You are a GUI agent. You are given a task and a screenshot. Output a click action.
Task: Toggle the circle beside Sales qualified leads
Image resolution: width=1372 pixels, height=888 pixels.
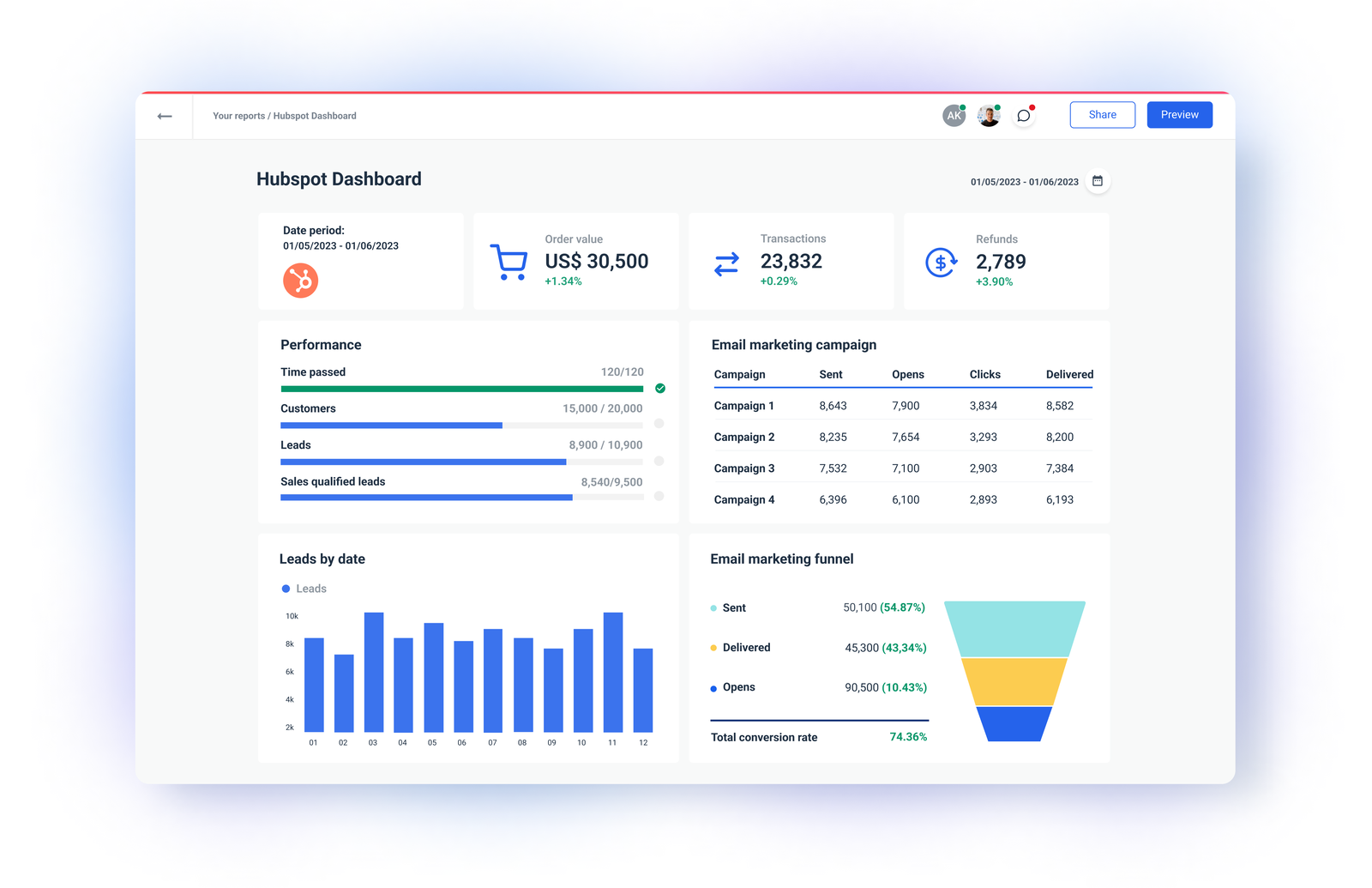(x=659, y=496)
